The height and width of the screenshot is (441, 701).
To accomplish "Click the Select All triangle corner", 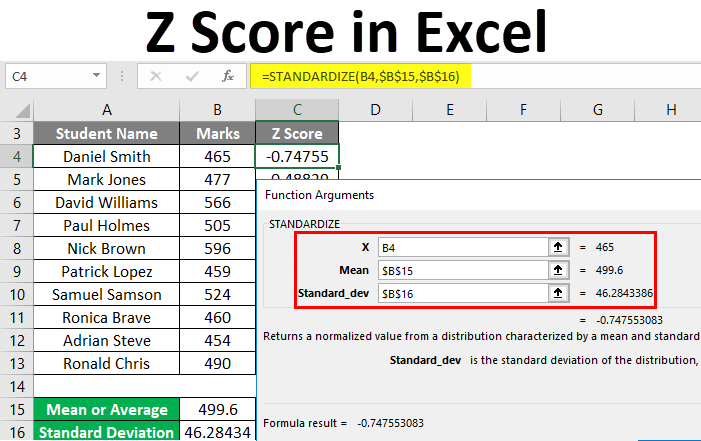I will [x=22, y=110].
